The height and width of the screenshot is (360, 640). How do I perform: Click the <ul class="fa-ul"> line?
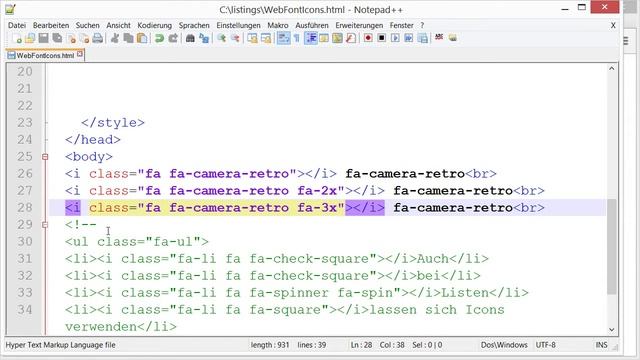(137, 242)
